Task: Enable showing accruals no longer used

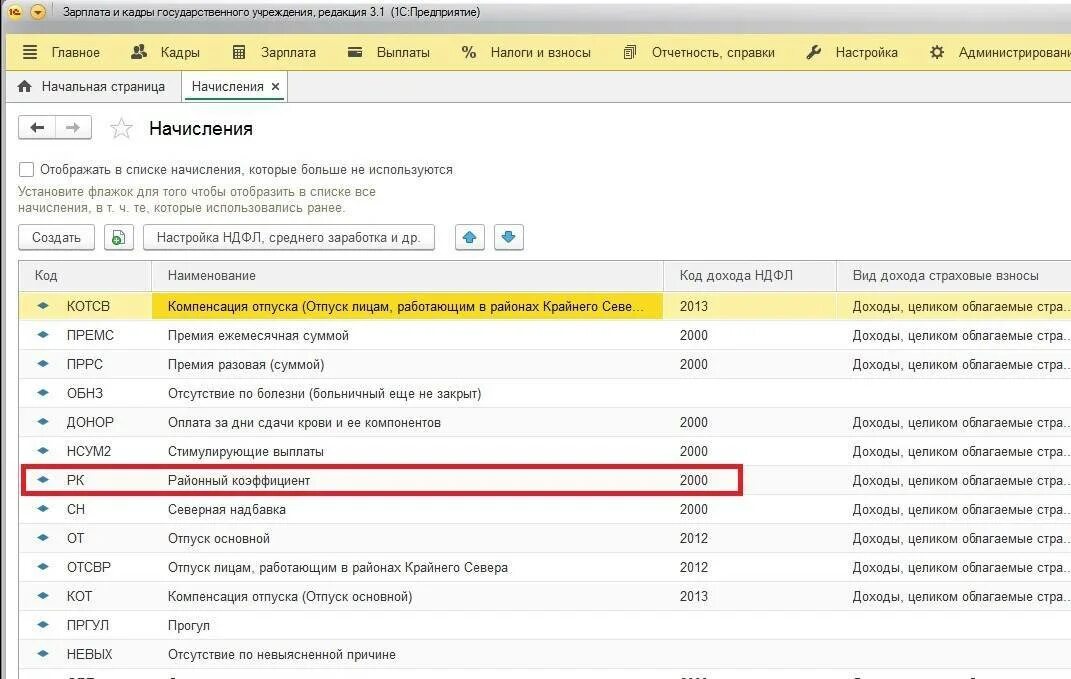Action: [x=27, y=169]
